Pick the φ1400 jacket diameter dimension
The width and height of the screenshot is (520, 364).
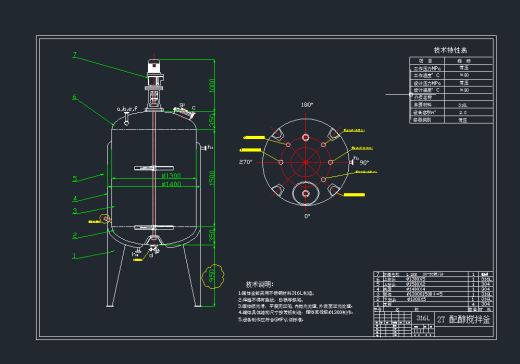point(171,184)
